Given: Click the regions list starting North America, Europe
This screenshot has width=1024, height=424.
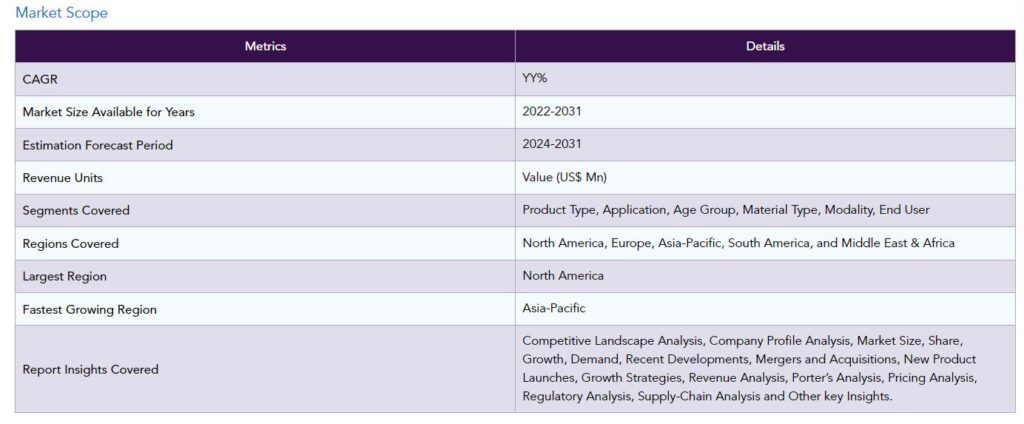Looking at the screenshot, I should click(x=738, y=243).
